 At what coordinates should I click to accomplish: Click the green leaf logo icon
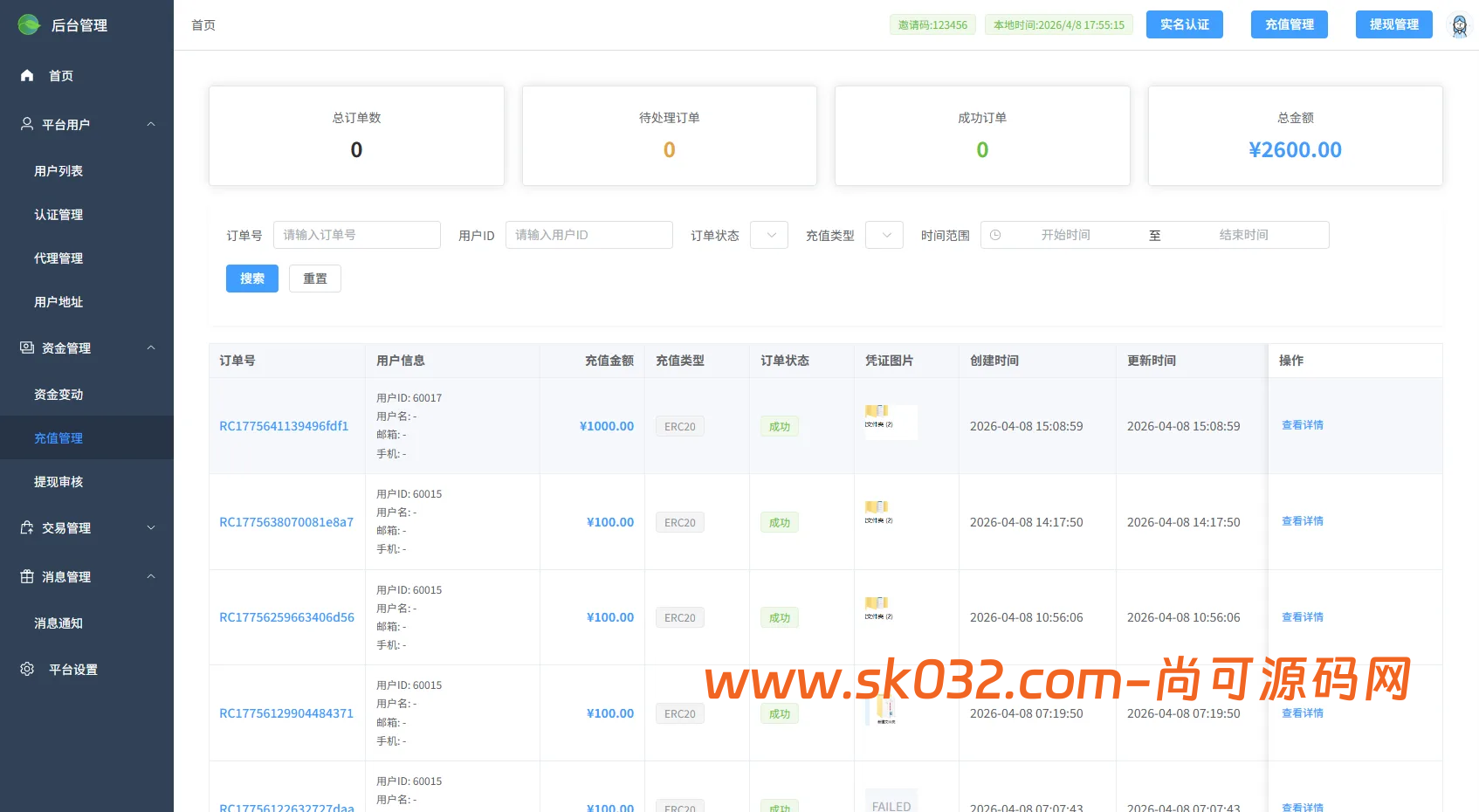(x=29, y=24)
